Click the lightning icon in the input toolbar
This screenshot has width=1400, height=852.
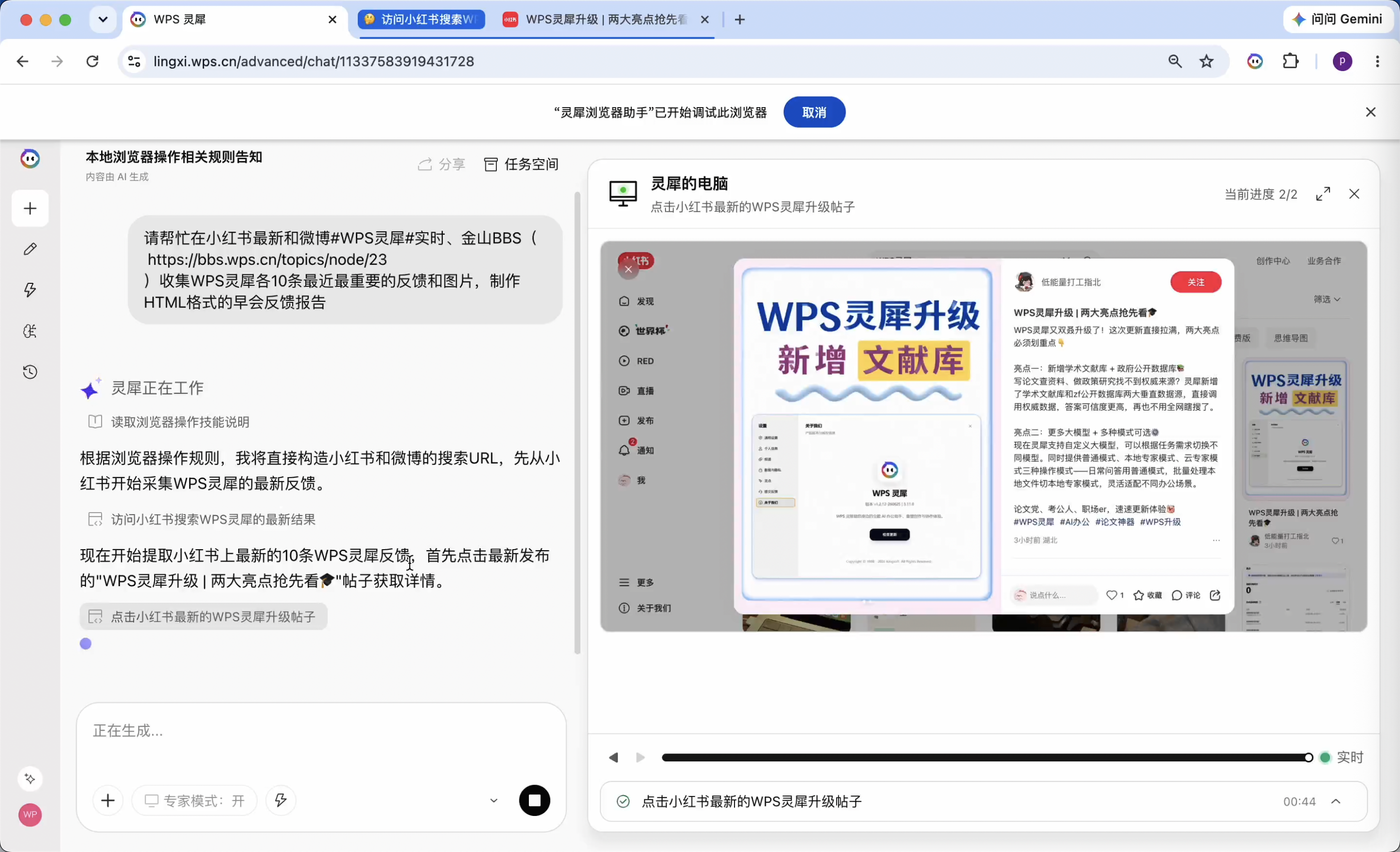[x=281, y=800]
